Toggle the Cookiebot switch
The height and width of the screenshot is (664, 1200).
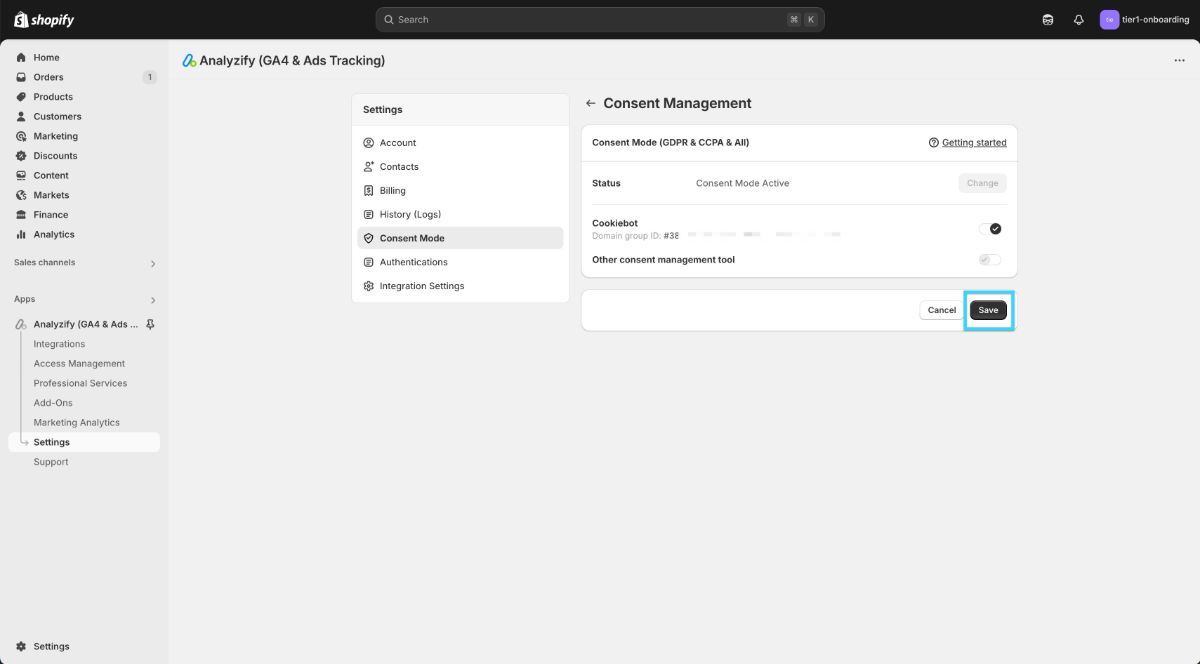990,229
